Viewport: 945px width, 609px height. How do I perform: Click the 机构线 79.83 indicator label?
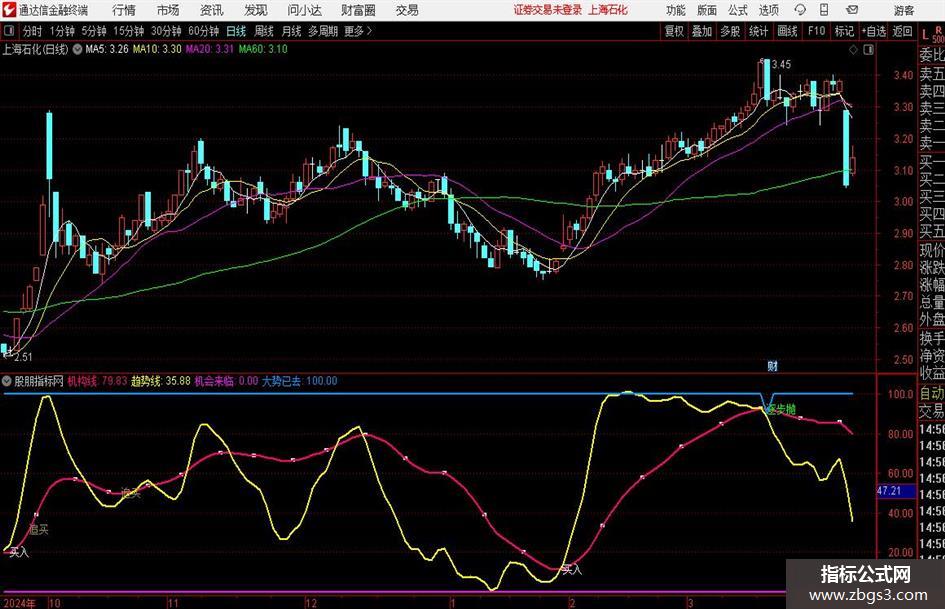tap(97, 381)
